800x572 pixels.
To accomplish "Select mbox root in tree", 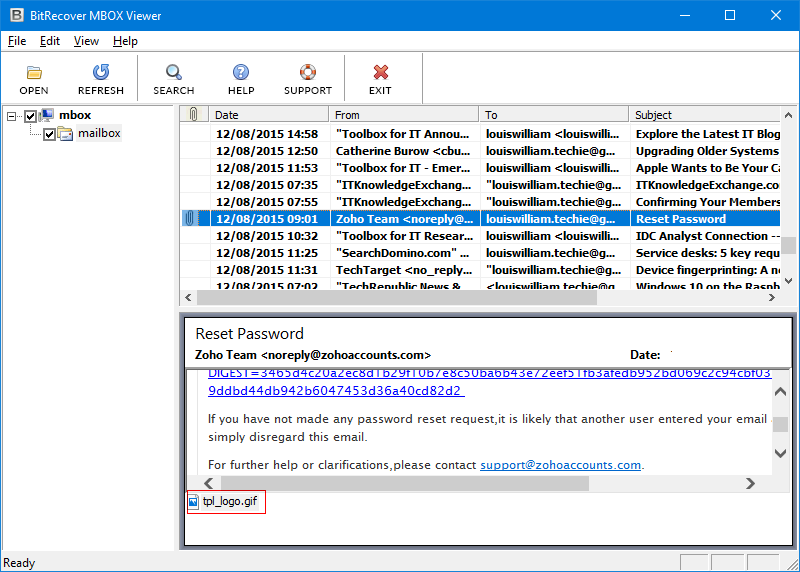I will (75, 115).
